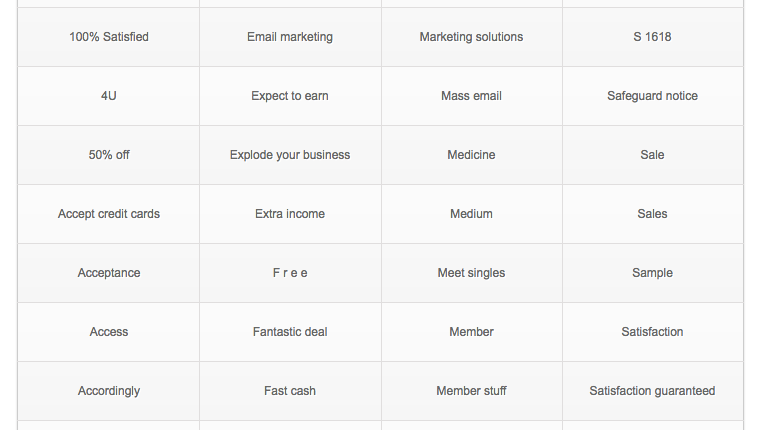The image size is (769, 430).
Task: Select the spaced 'F r e e' cell
Action: tap(290, 273)
